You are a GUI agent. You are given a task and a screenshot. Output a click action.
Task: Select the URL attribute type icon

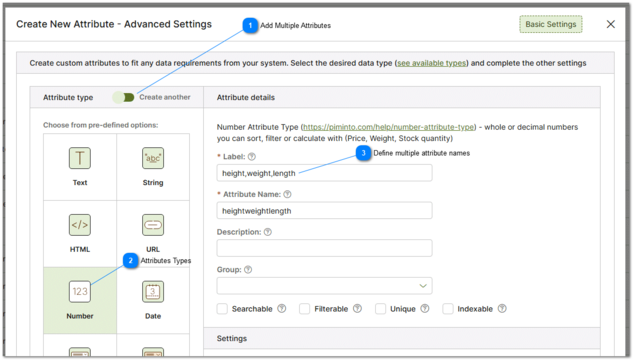coord(153,225)
